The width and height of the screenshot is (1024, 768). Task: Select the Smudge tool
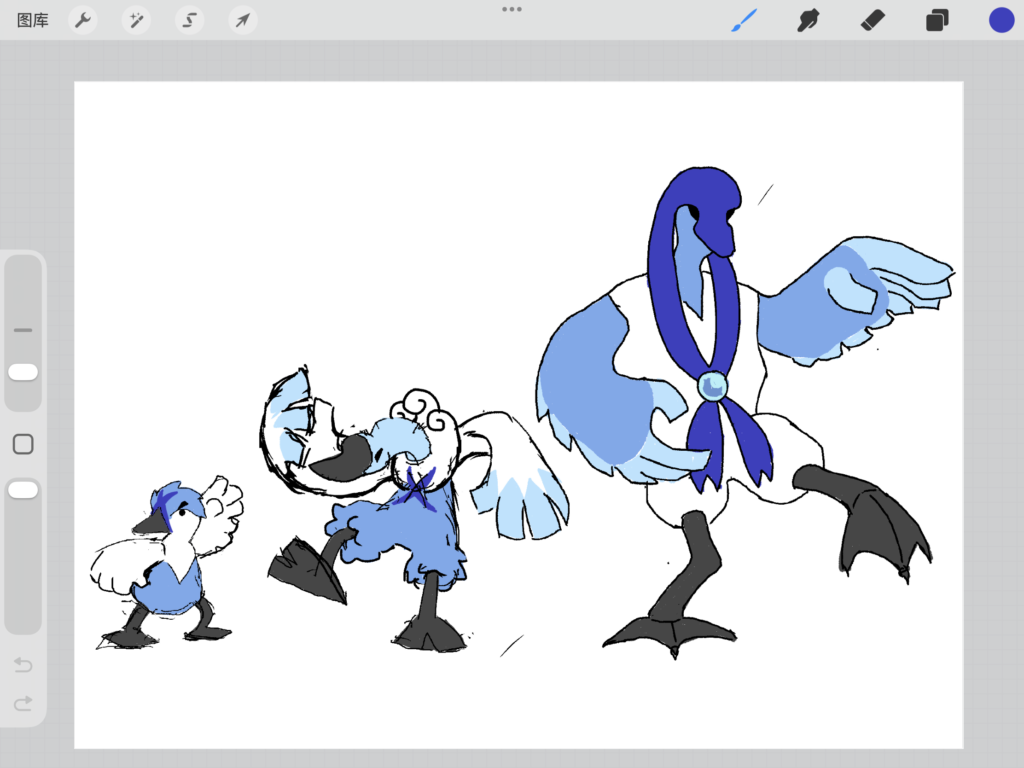808,19
